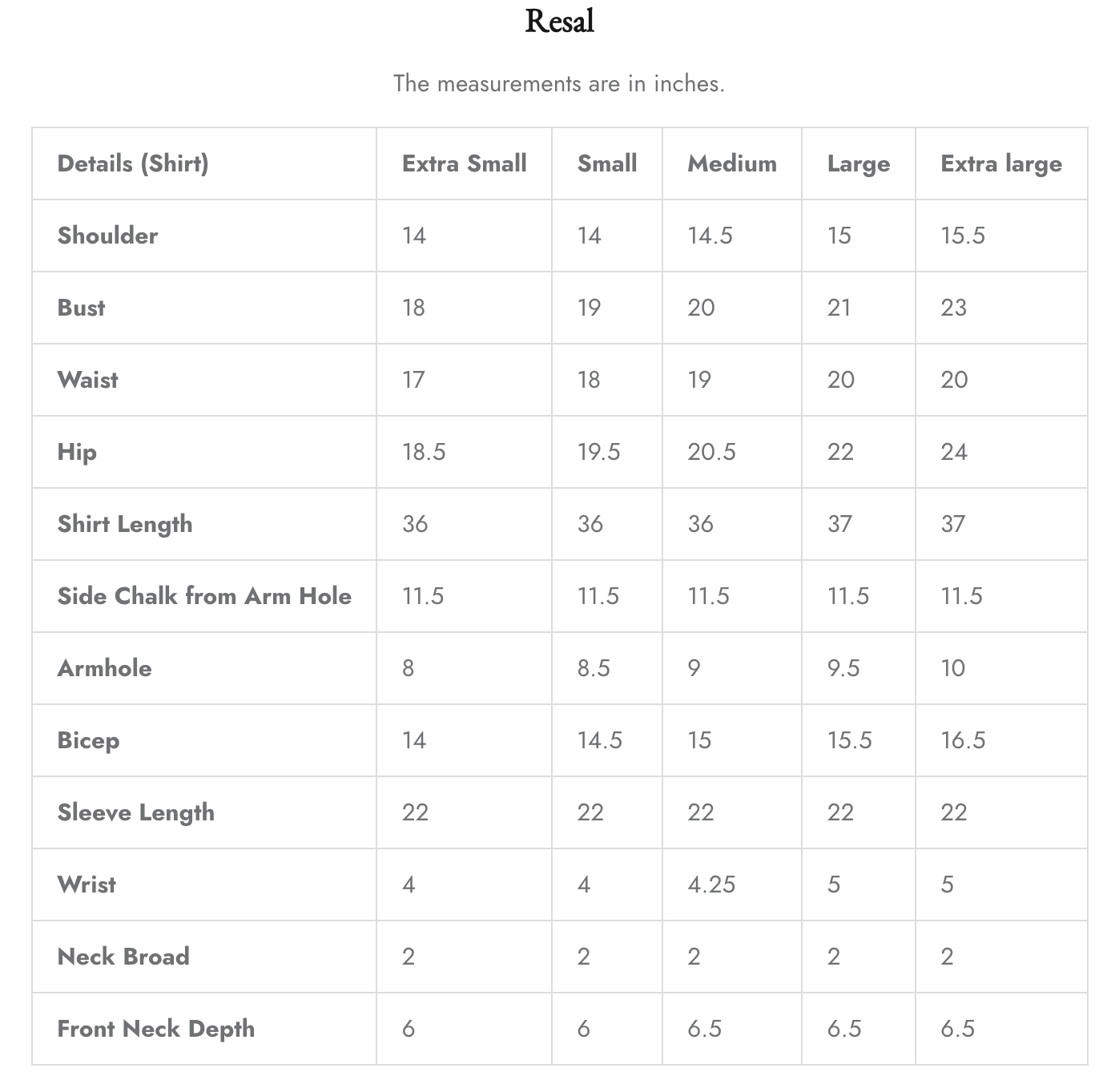The image size is (1115, 1092).
Task: Select the Extra large column header
Action: coord(1000,163)
